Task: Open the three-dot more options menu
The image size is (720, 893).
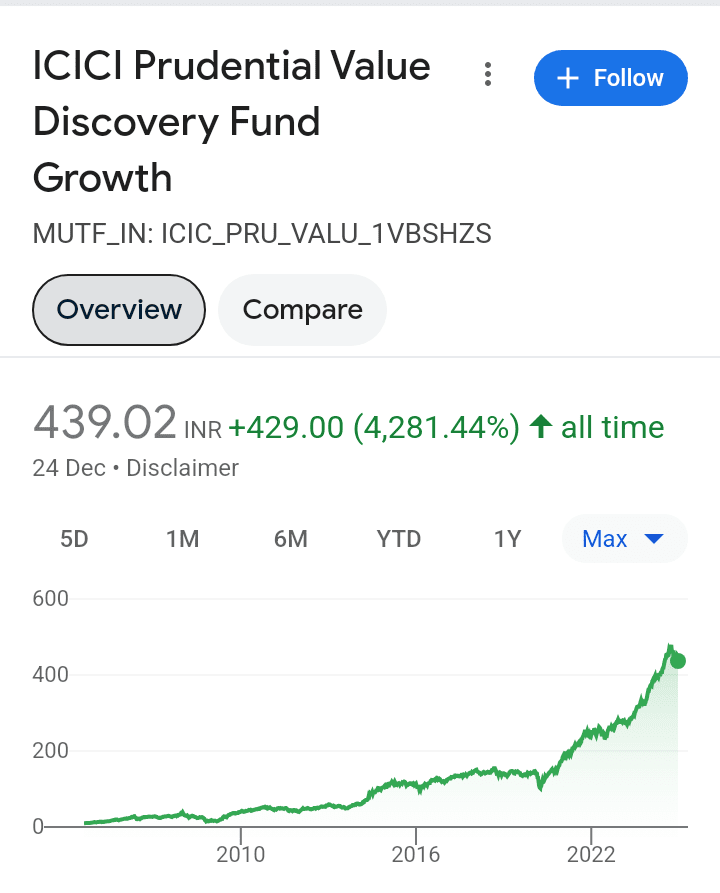Action: point(488,75)
